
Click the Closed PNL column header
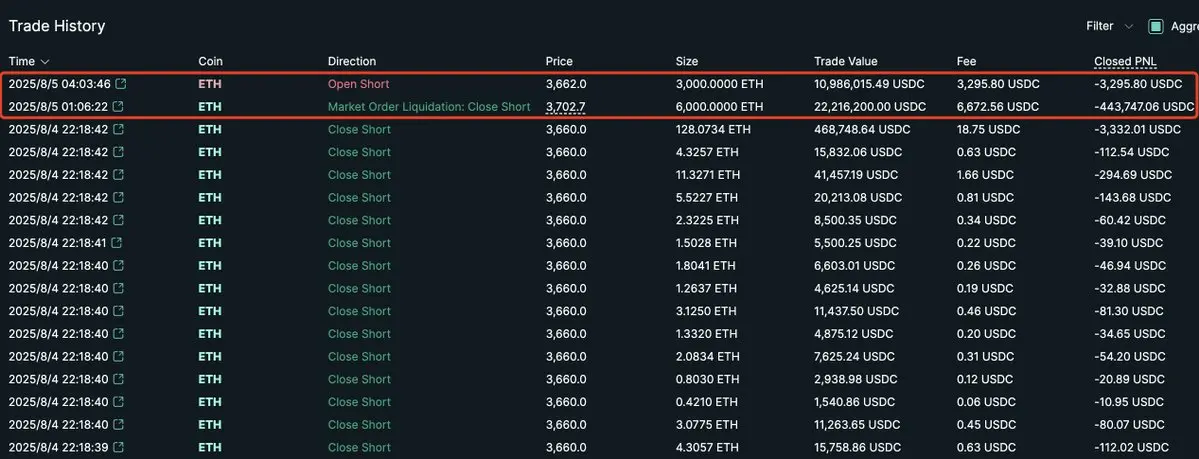click(x=1123, y=61)
